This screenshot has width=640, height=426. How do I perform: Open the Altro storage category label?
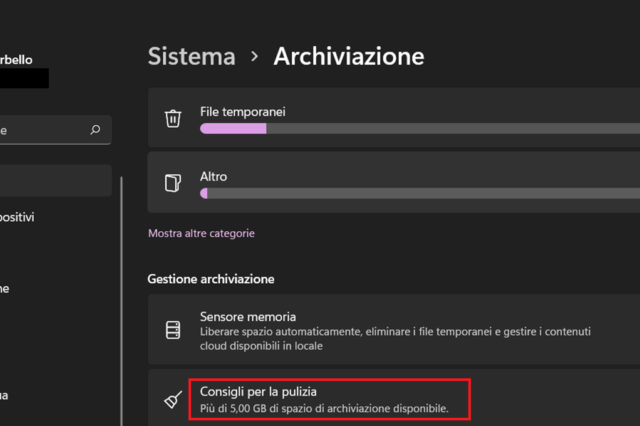[x=213, y=176]
